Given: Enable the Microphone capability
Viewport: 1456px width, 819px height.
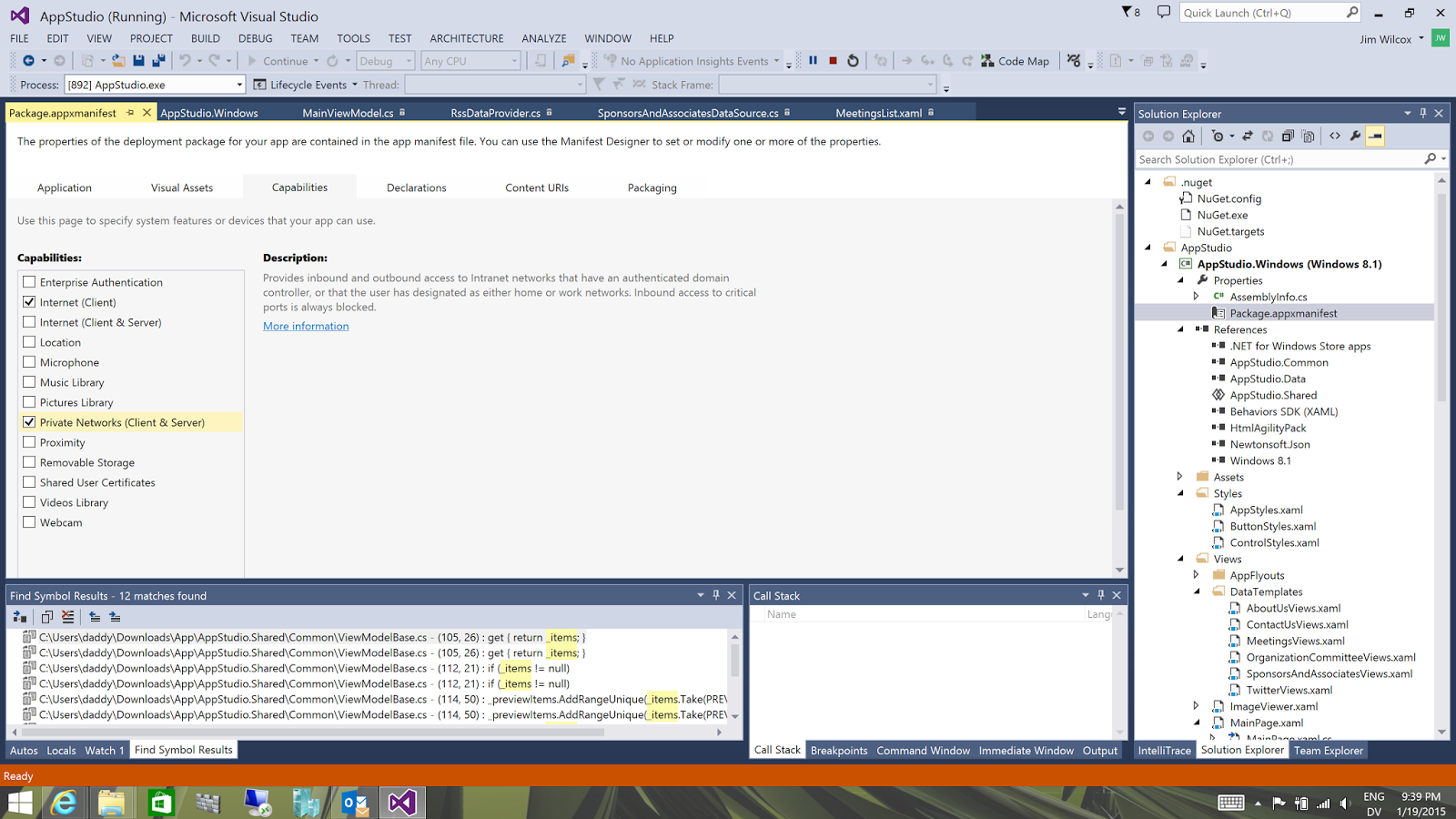Looking at the screenshot, I should (x=29, y=362).
